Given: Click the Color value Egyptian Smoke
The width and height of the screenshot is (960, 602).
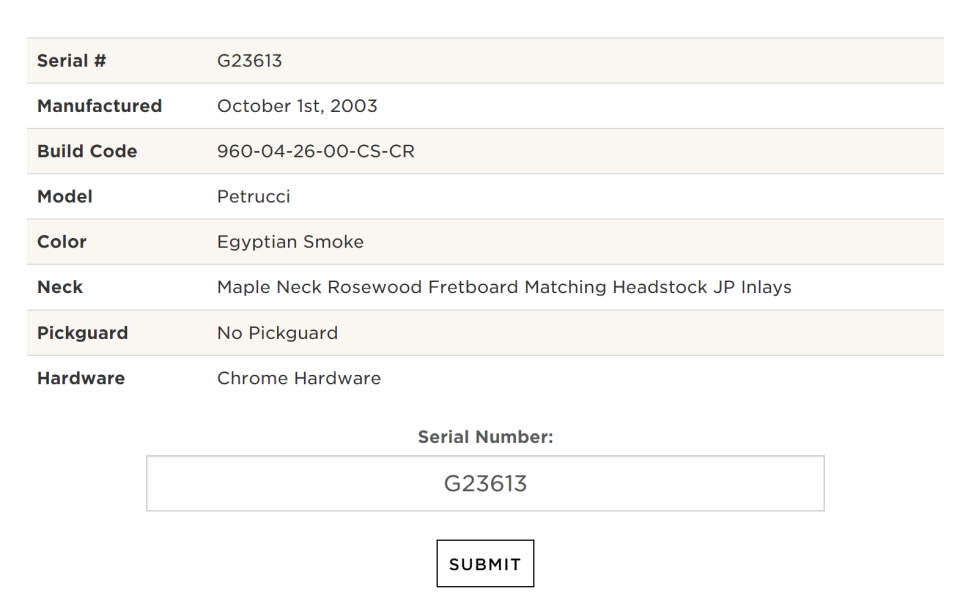Looking at the screenshot, I should coord(290,242).
